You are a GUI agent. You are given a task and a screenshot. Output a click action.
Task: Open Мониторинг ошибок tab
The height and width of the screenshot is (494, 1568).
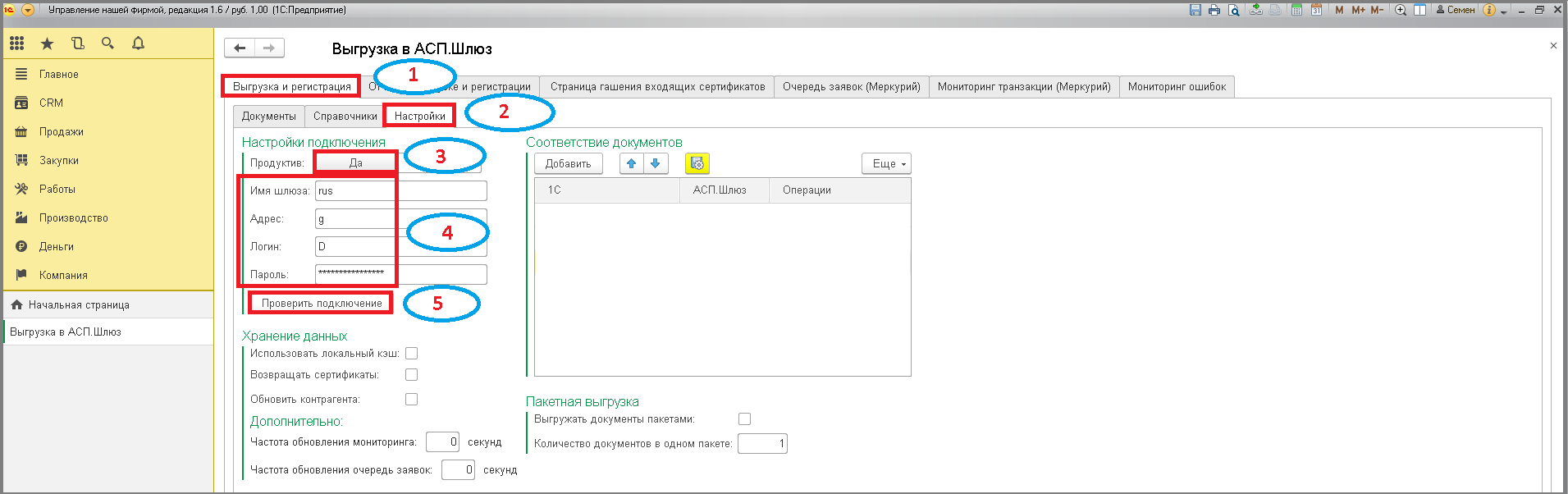[1177, 86]
